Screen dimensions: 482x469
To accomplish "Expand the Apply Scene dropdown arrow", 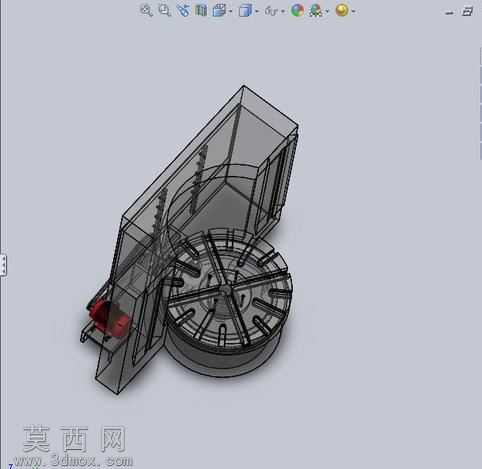I will [327, 11].
